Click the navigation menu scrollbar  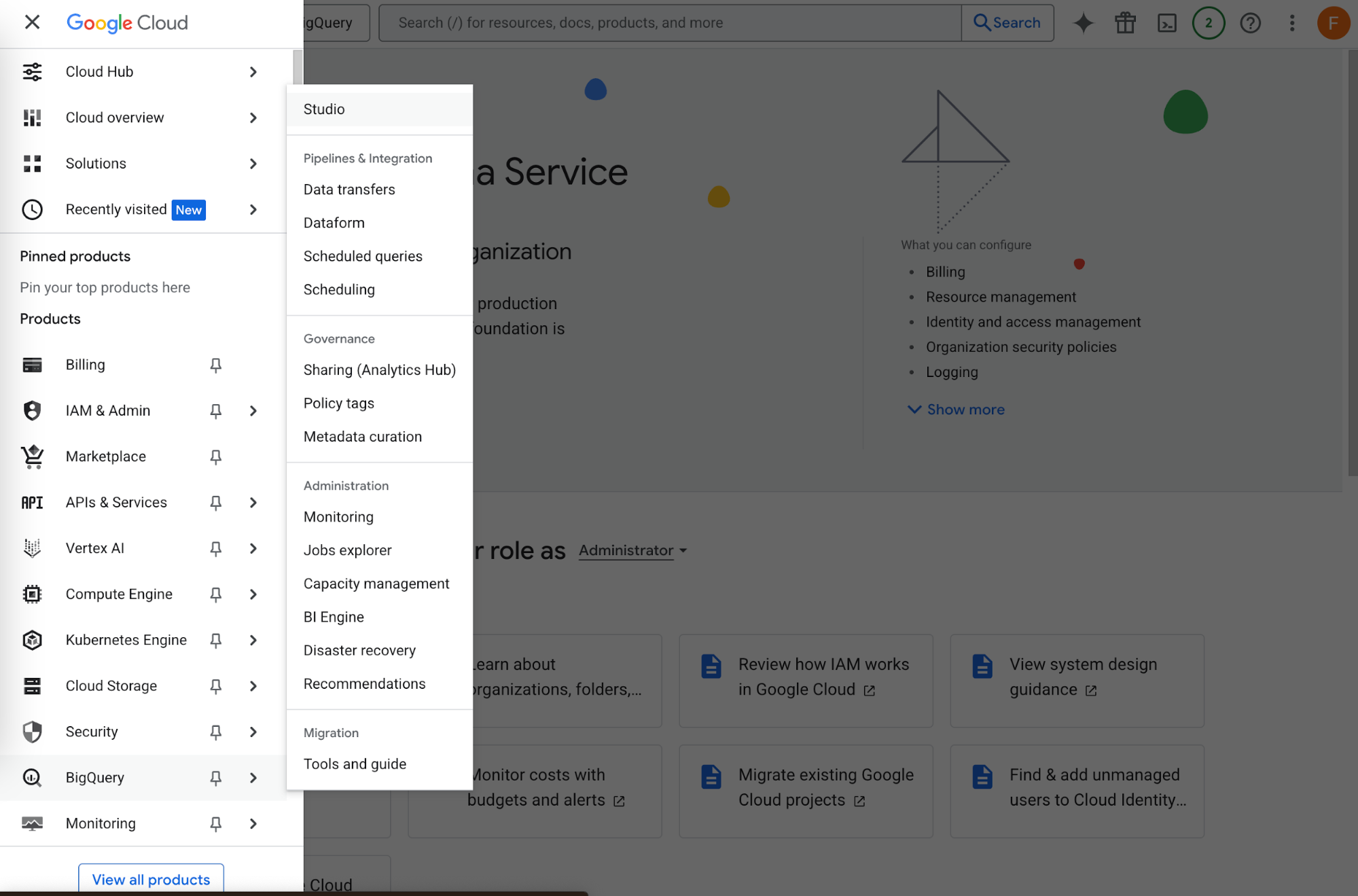click(298, 67)
